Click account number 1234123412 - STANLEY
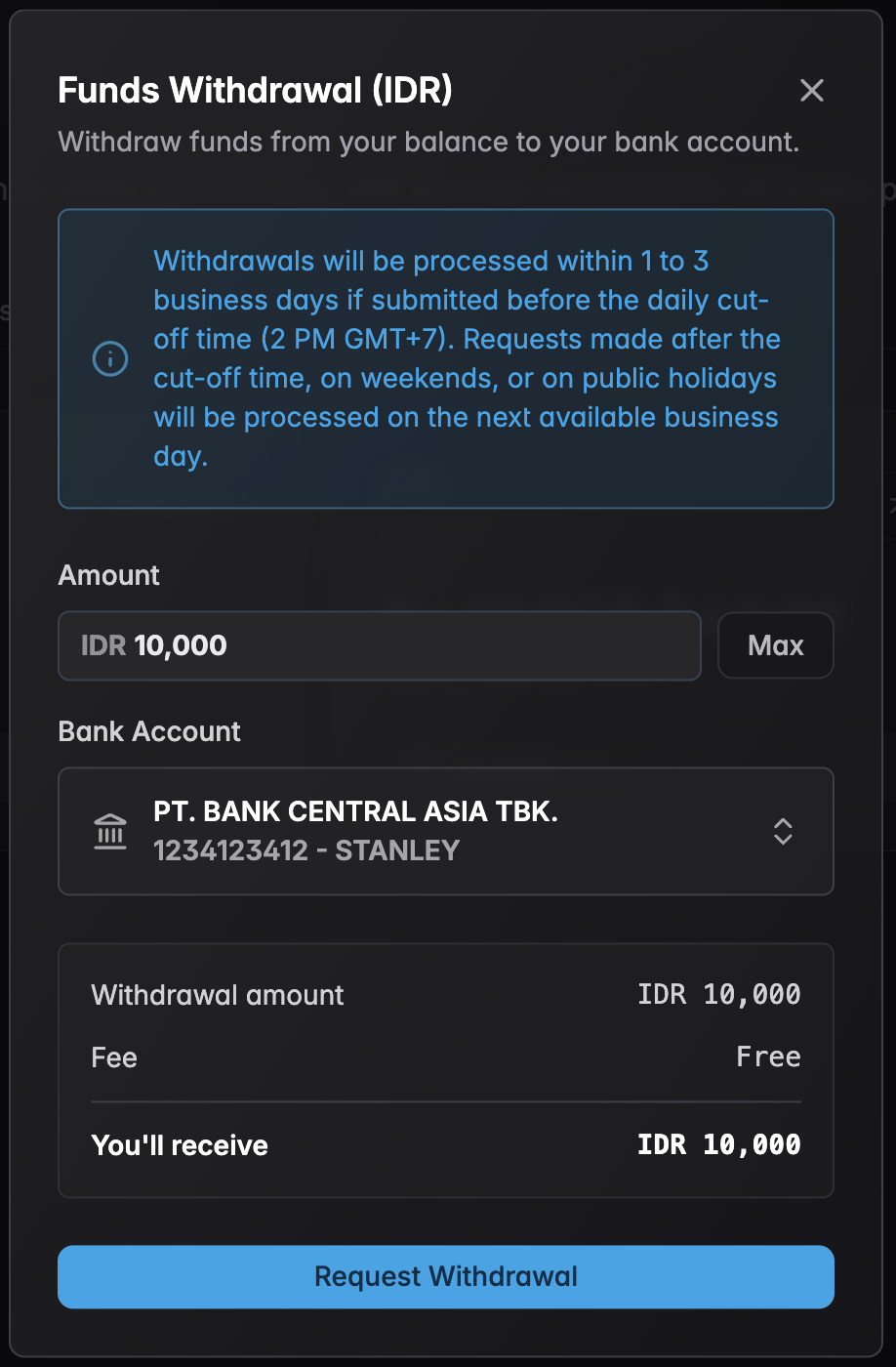Image resolution: width=896 pixels, height=1367 pixels. click(306, 850)
